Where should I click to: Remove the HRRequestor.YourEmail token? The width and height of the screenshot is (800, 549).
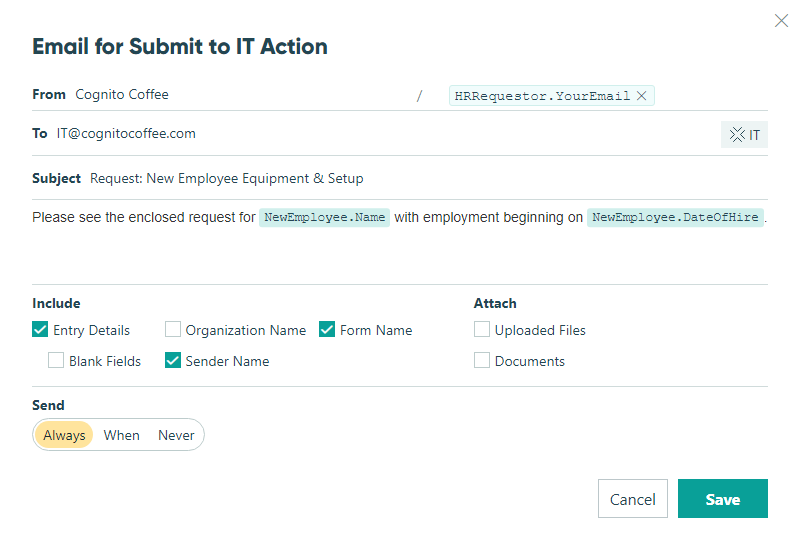click(642, 95)
